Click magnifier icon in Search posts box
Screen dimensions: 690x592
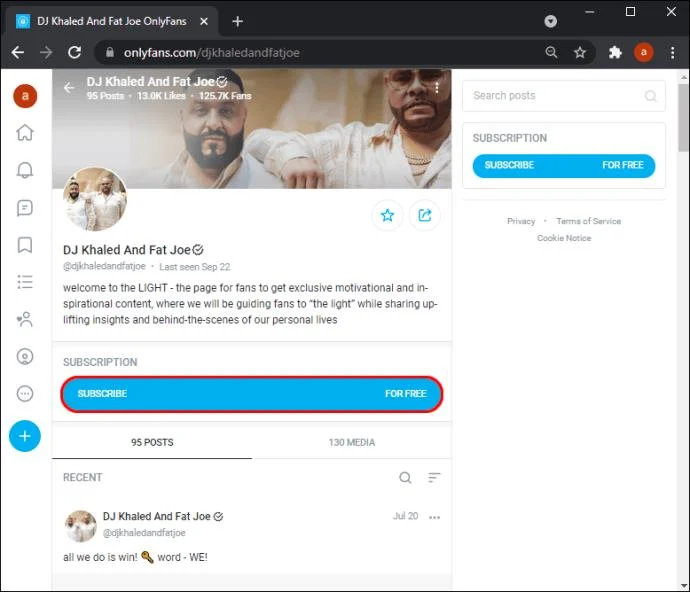pos(650,96)
